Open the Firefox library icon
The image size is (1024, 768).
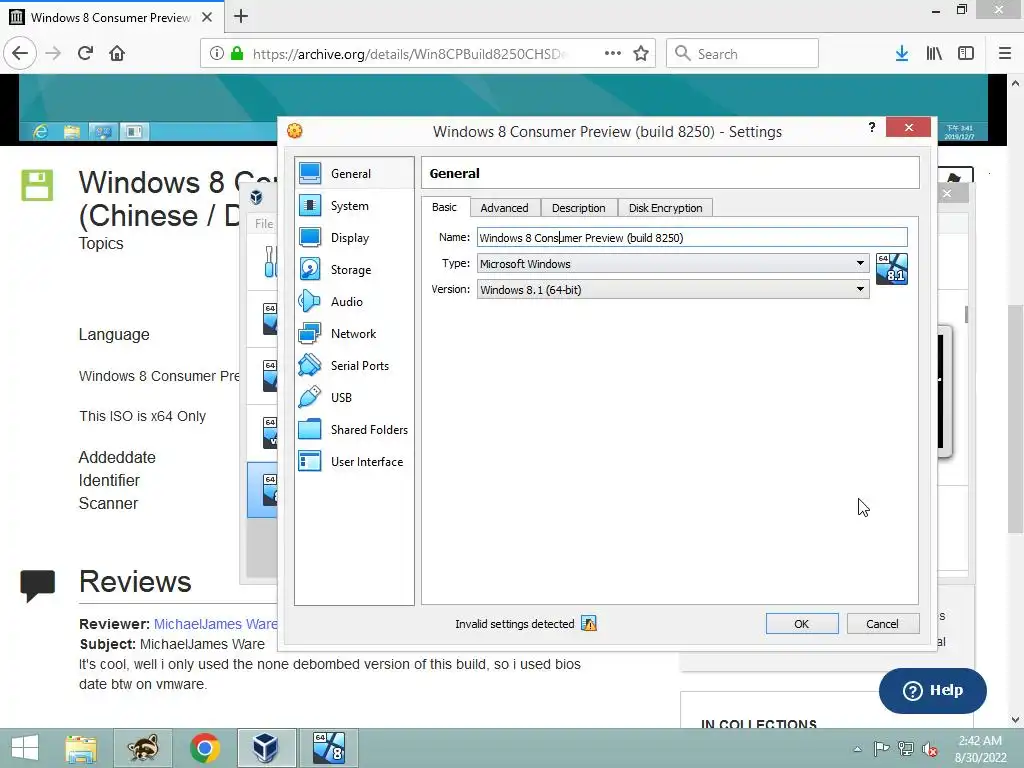934,54
